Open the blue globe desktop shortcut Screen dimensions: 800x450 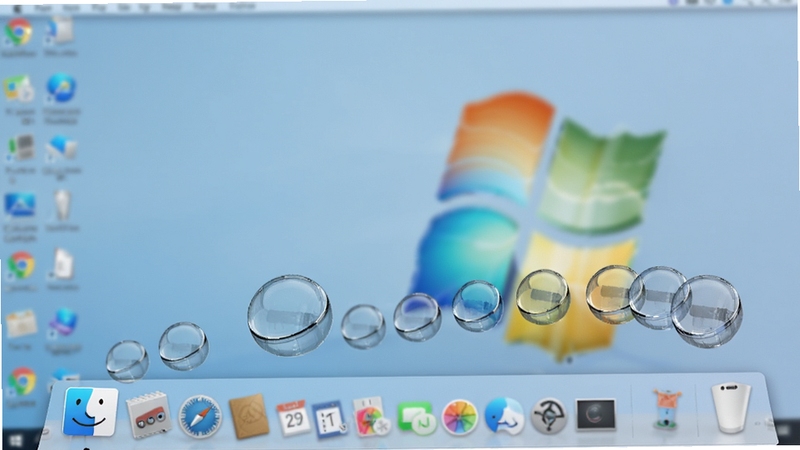tap(61, 88)
